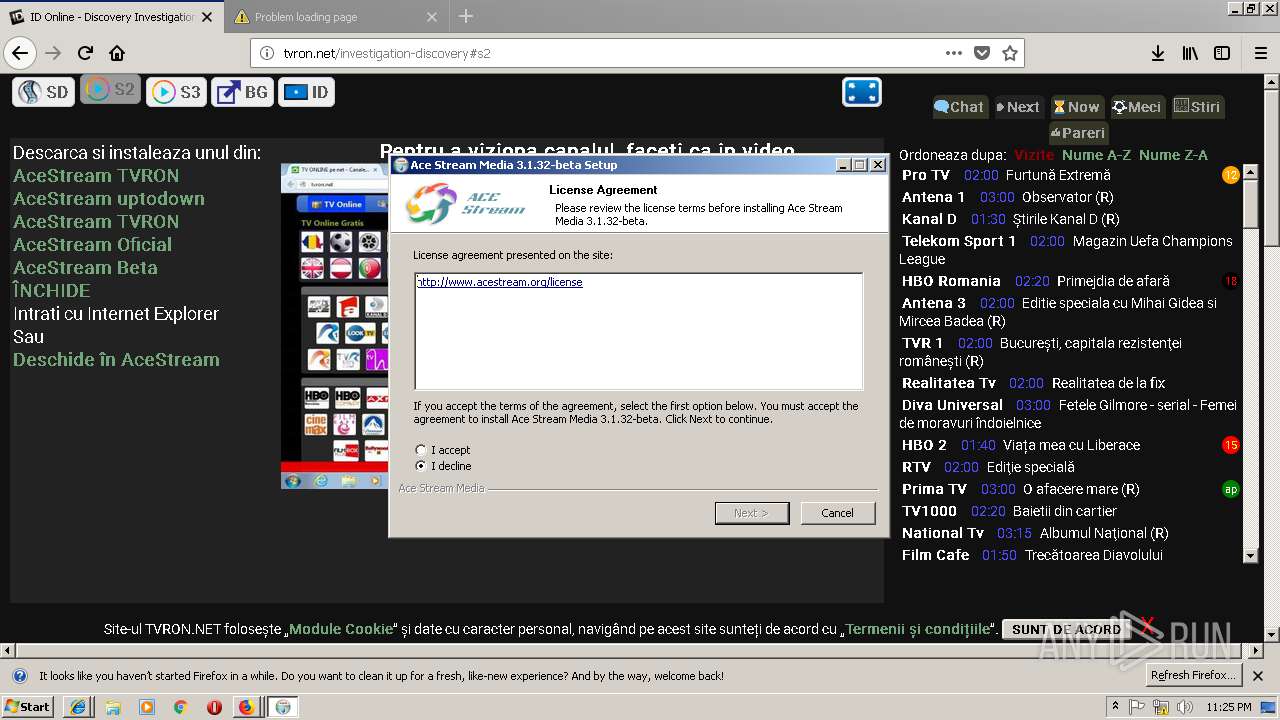Open the Windows Start menu

(28, 706)
